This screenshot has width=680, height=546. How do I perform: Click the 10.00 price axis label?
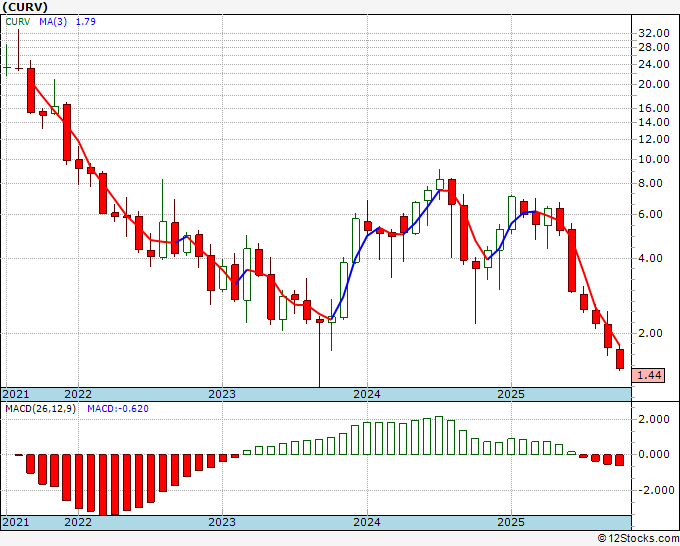point(654,159)
